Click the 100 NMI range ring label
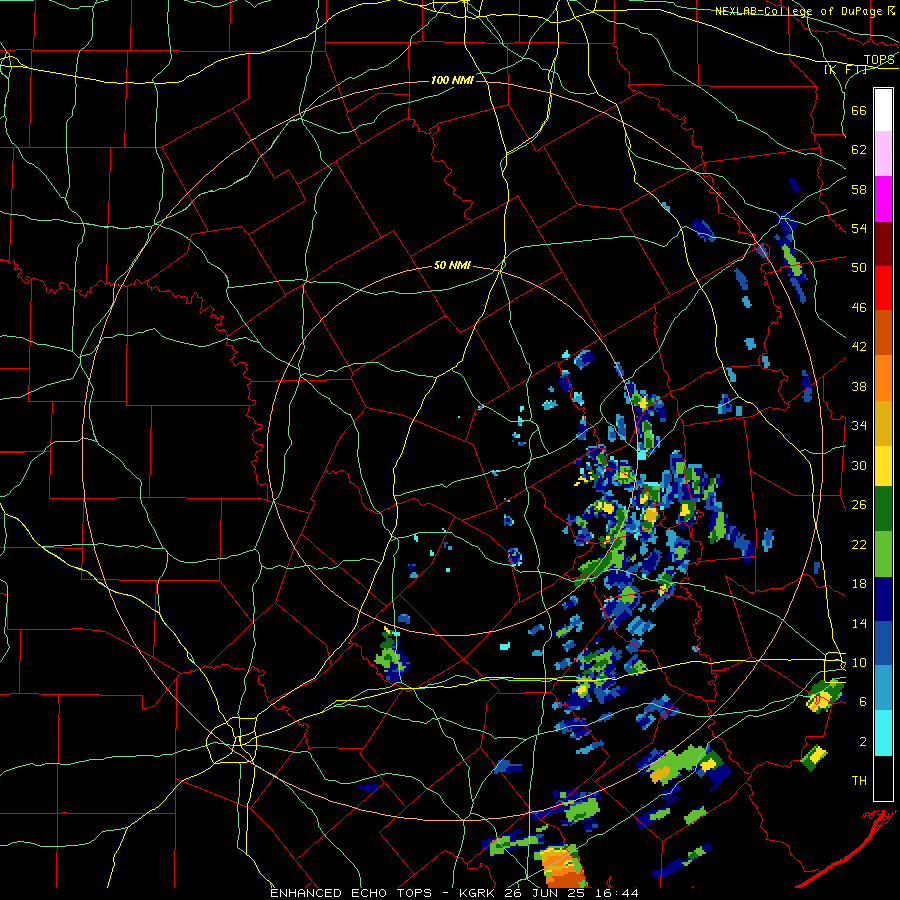 452,80
